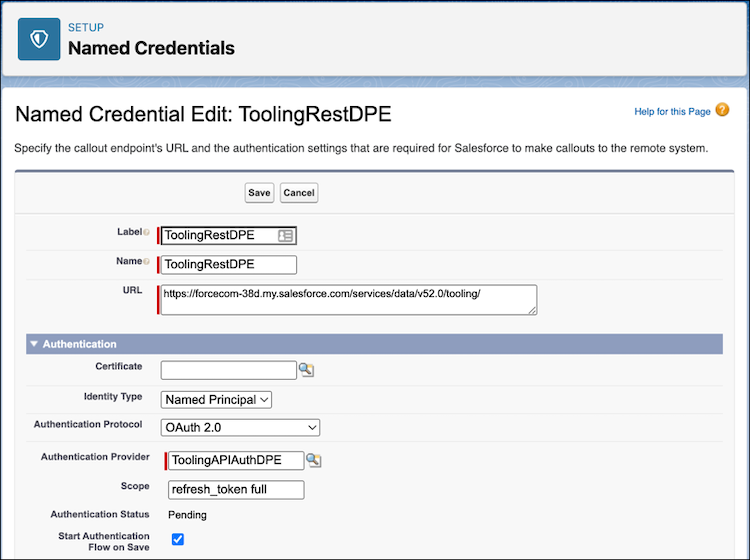Open the Authentication Provider lookup icon
The width and height of the screenshot is (750, 560).
[x=314, y=461]
